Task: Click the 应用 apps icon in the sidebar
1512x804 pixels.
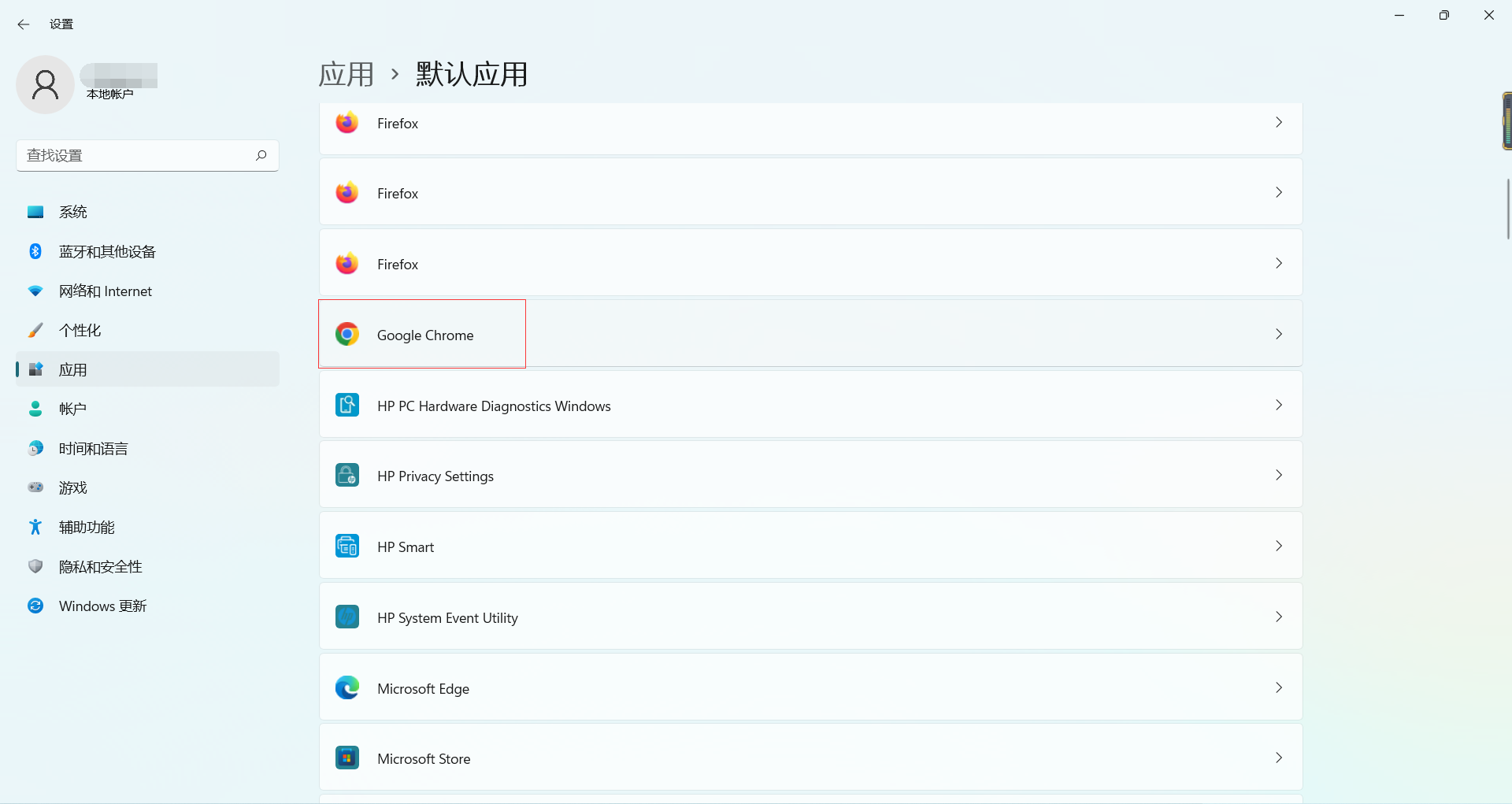Action: click(35, 369)
